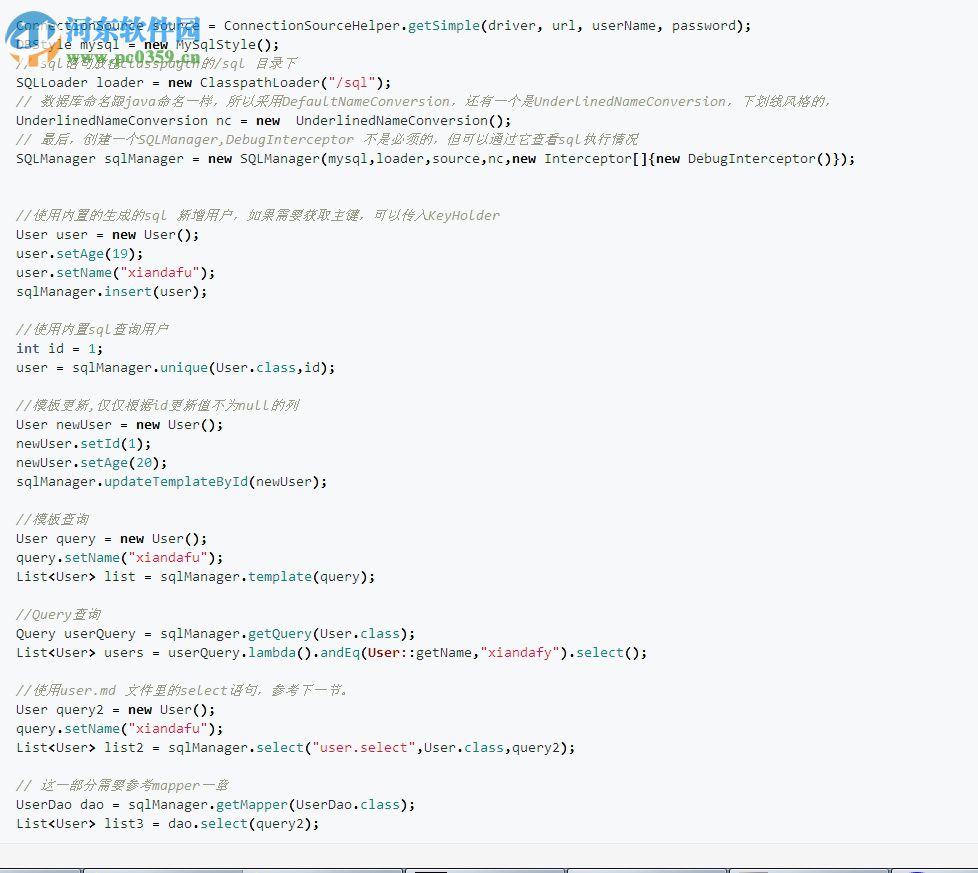Click the 'SQLLoader loader = new ClasspathLoader' line
Viewport: 978px width, 873px height.
pyautogui.click(x=204, y=83)
